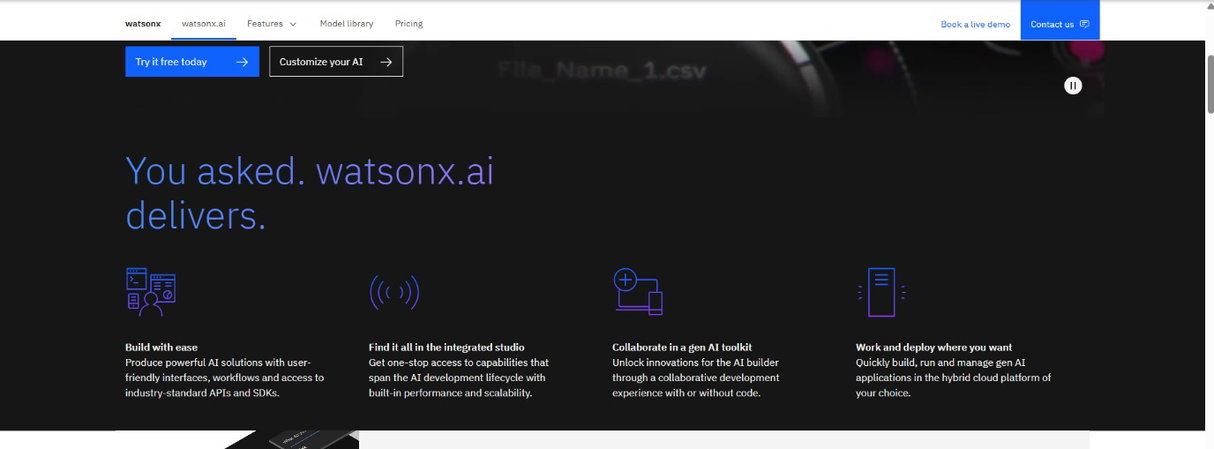The width and height of the screenshot is (1214, 449).
Task: Click the integrated studio signal icon
Action: click(394, 293)
